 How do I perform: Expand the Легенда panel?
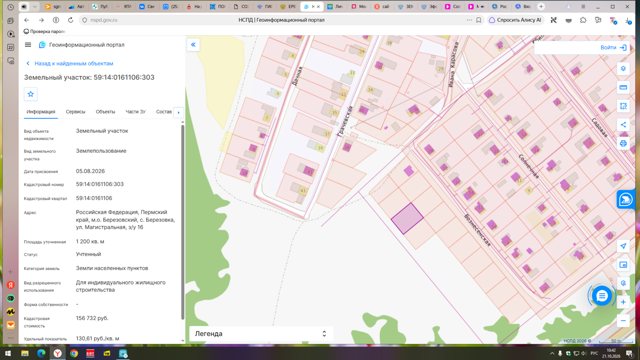click(x=260, y=333)
